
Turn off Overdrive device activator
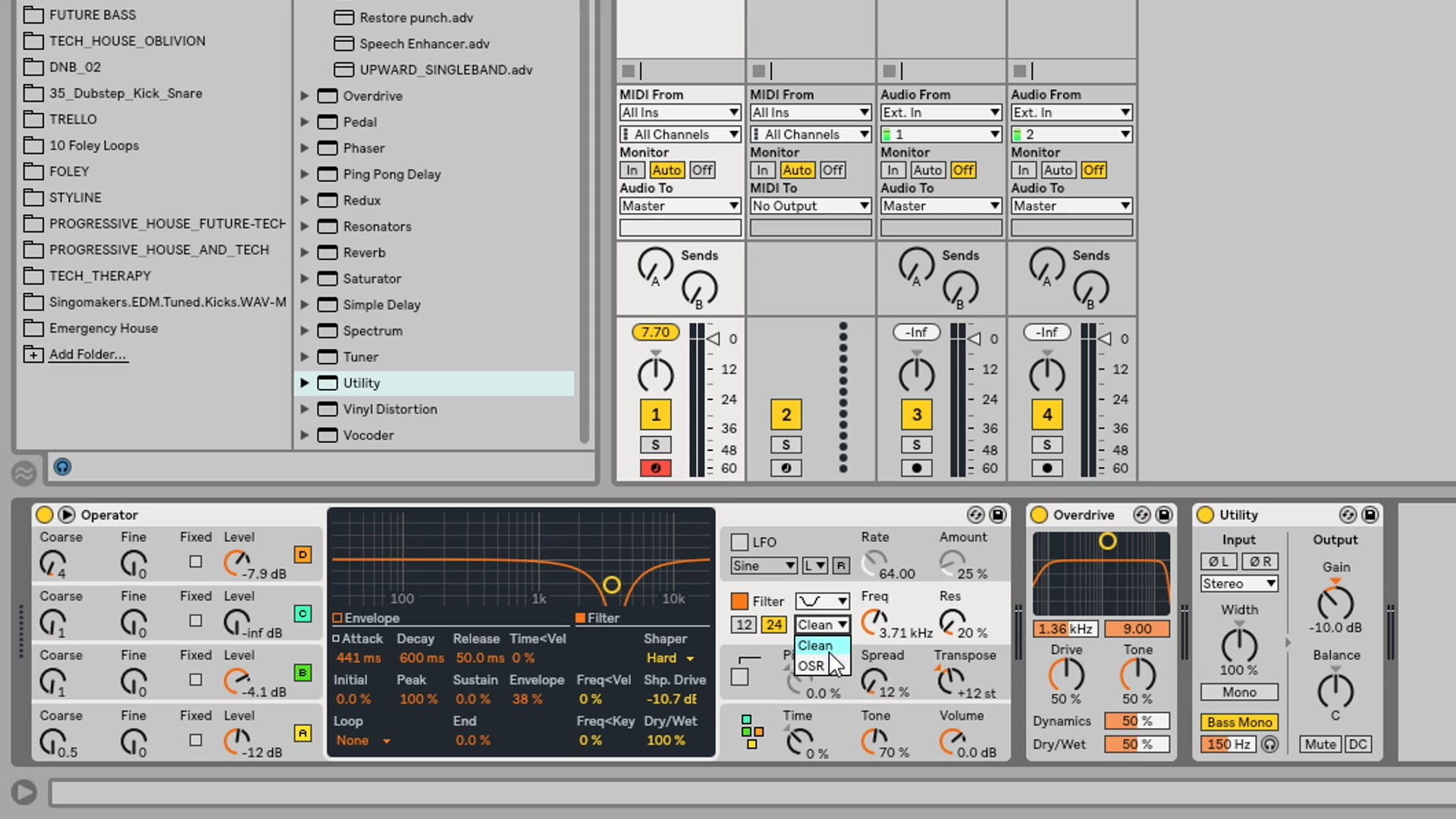coord(1039,515)
